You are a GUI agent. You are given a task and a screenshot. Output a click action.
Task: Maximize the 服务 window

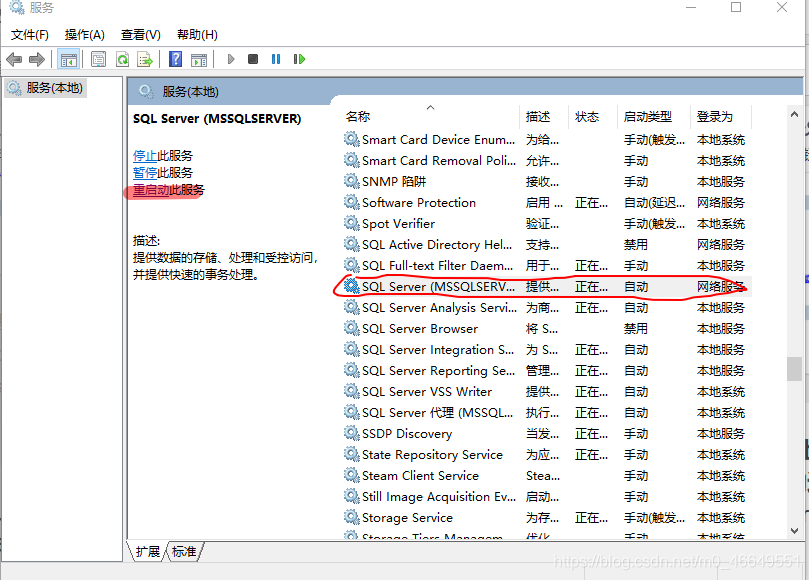[736, 7]
